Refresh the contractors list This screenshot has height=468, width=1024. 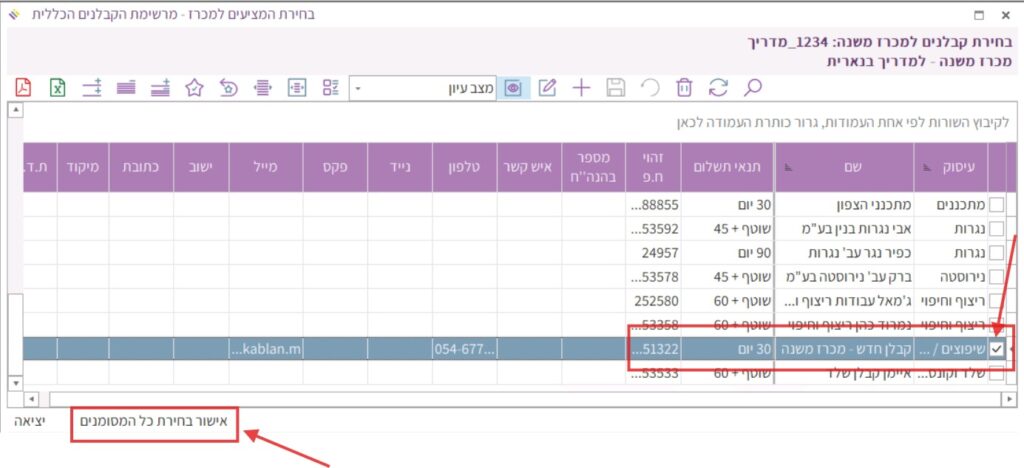pyautogui.click(x=717, y=87)
